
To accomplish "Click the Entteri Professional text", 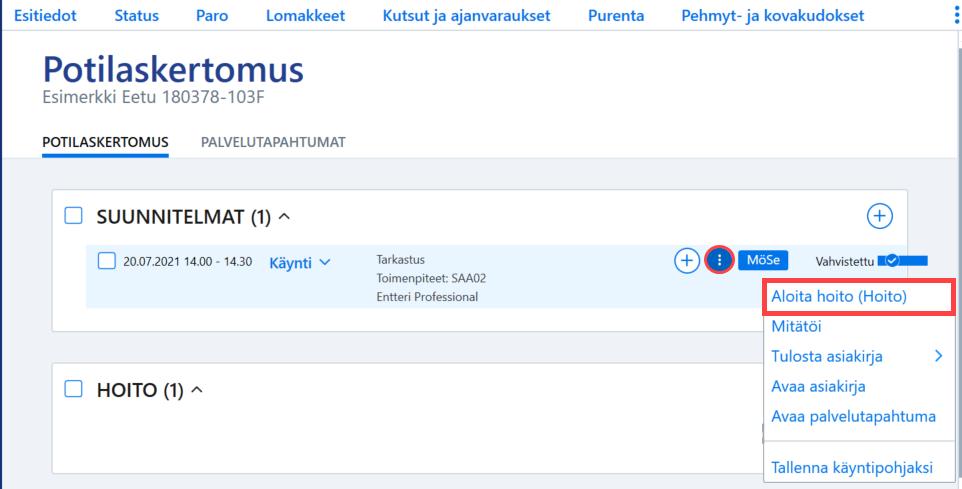I will pos(427,297).
